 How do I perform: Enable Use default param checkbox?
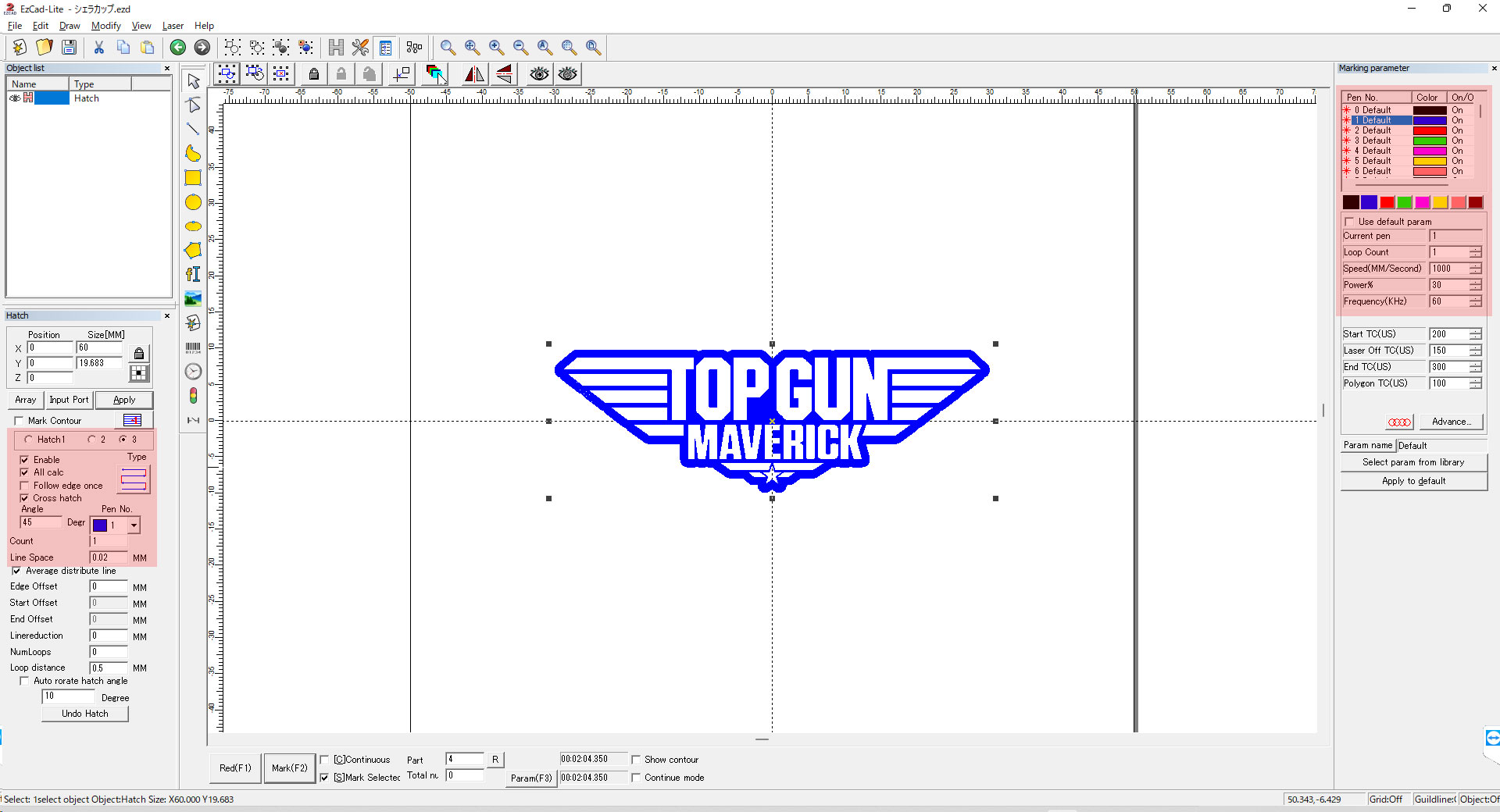1349,222
